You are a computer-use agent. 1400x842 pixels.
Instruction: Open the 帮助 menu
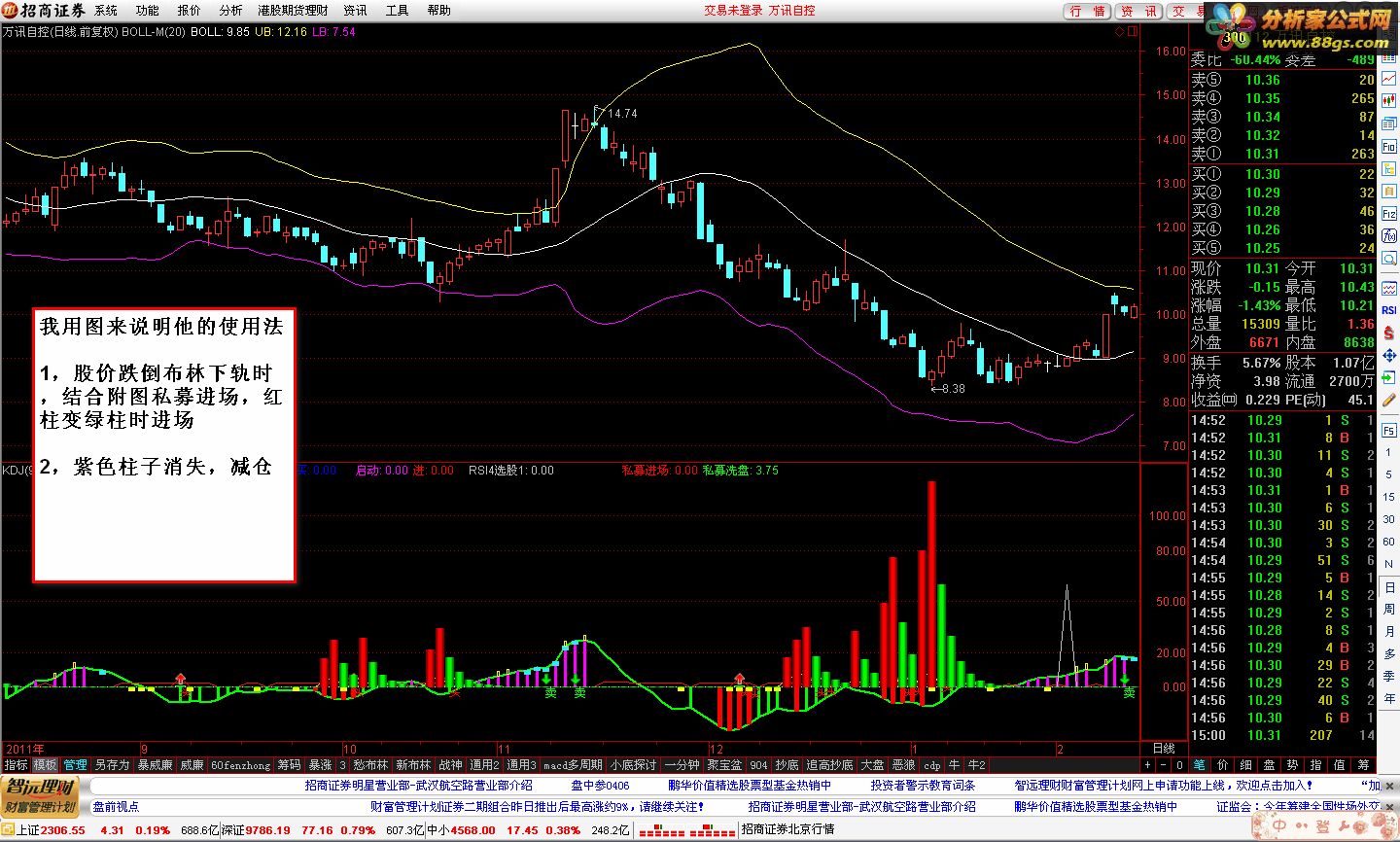[x=438, y=11]
